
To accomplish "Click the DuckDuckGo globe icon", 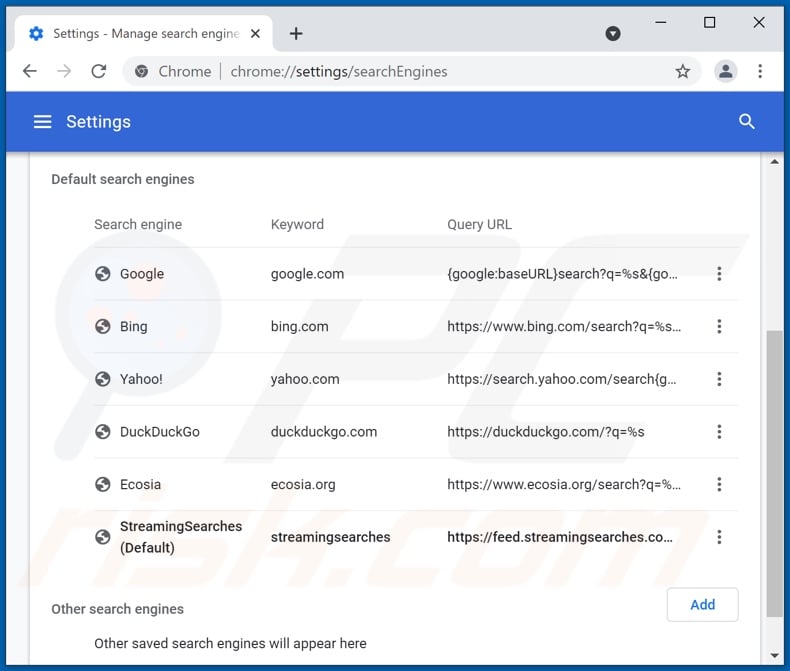I will (x=103, y=432).
